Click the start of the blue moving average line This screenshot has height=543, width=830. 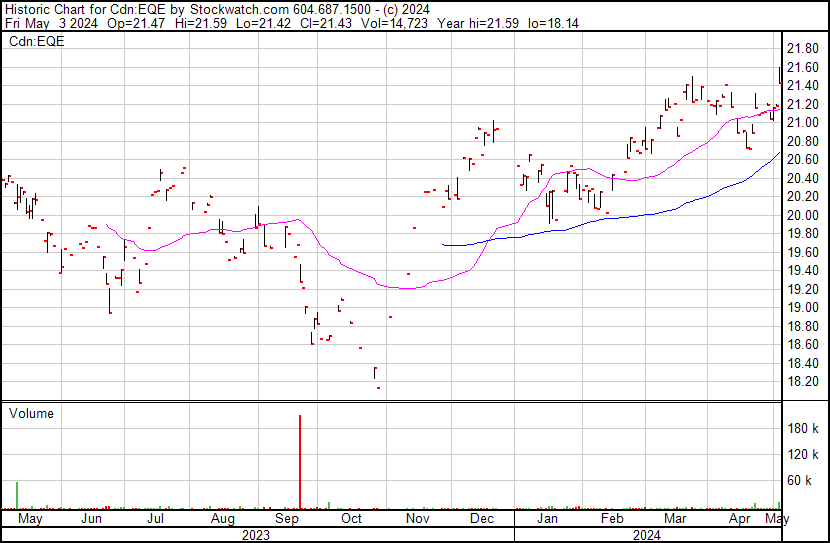(x=443, y=244)
